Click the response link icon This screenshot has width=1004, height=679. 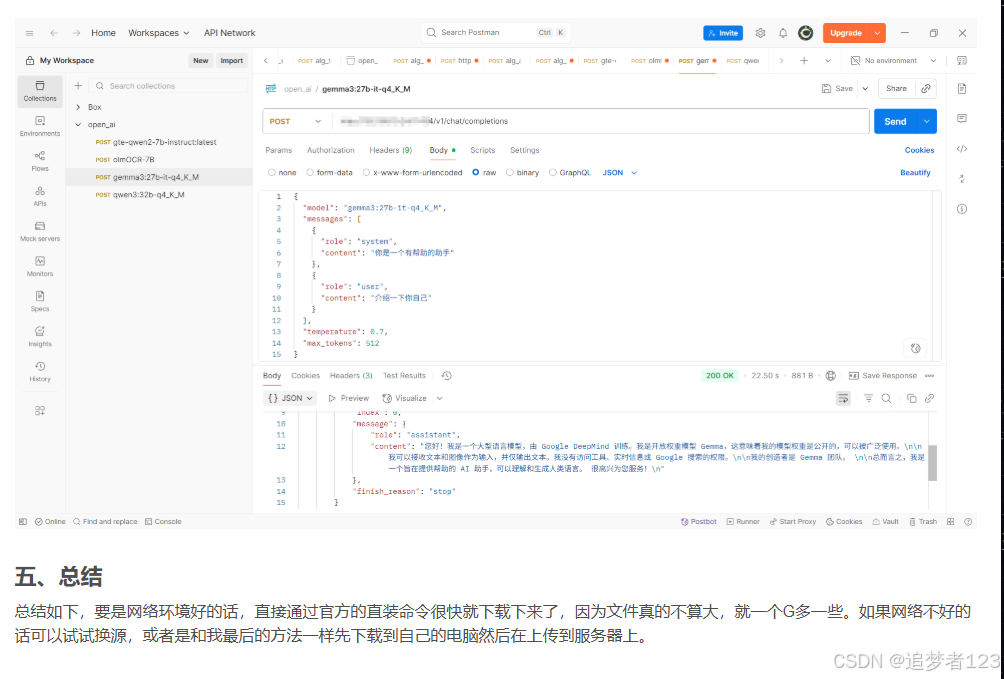(x=929, y=398)
